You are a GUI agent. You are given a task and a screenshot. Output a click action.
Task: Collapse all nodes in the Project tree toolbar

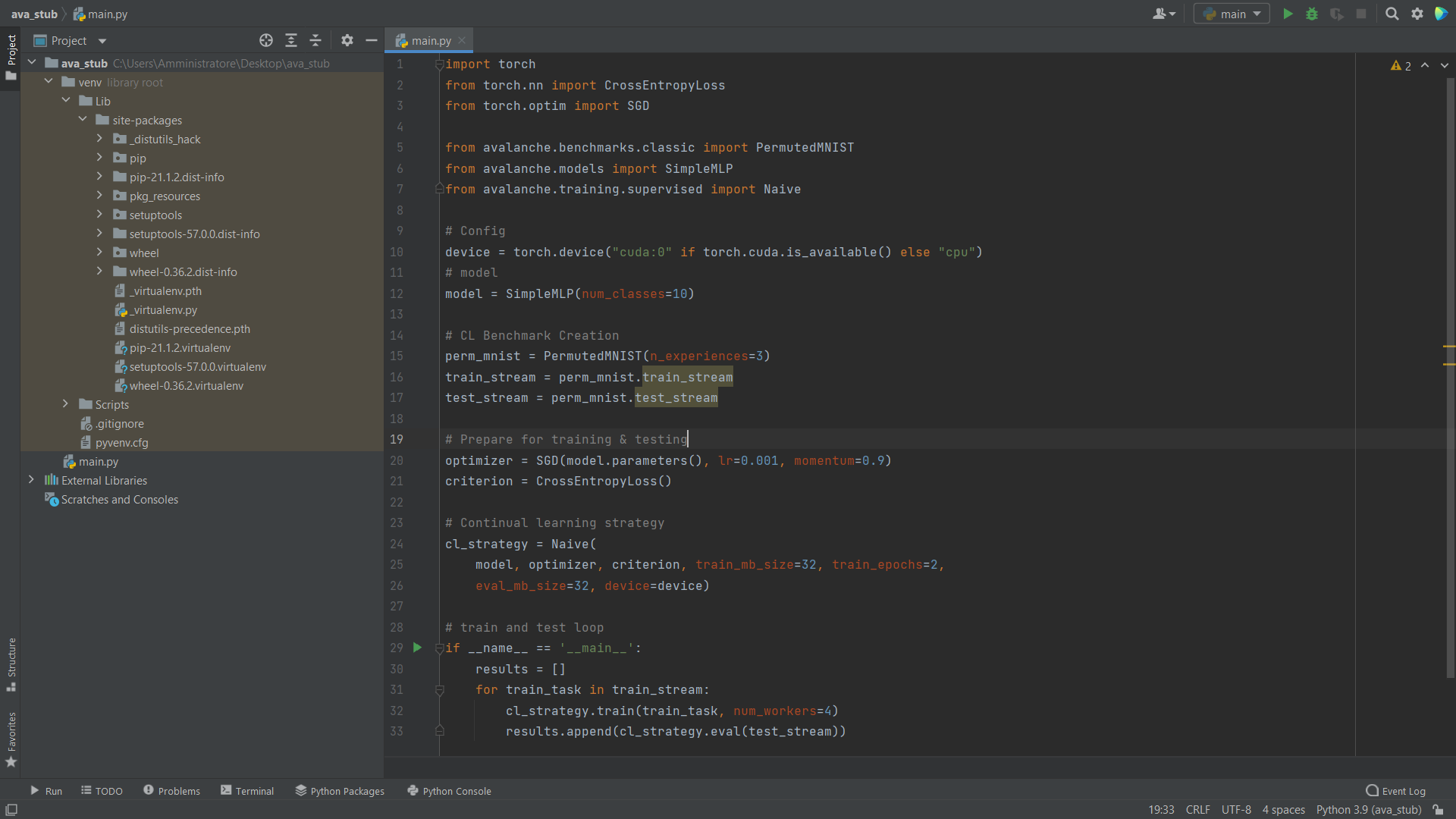[x=316, y=40]
